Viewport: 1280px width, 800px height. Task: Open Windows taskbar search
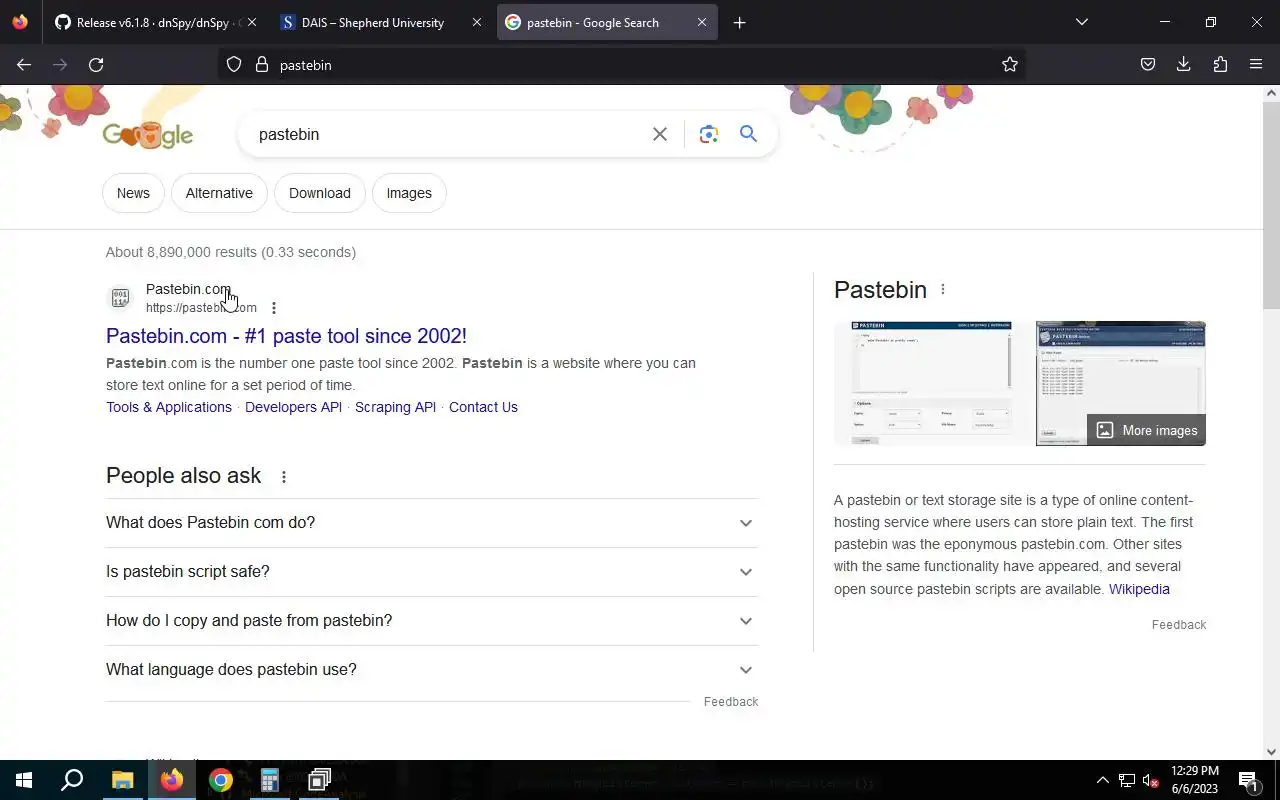[72, 780]
